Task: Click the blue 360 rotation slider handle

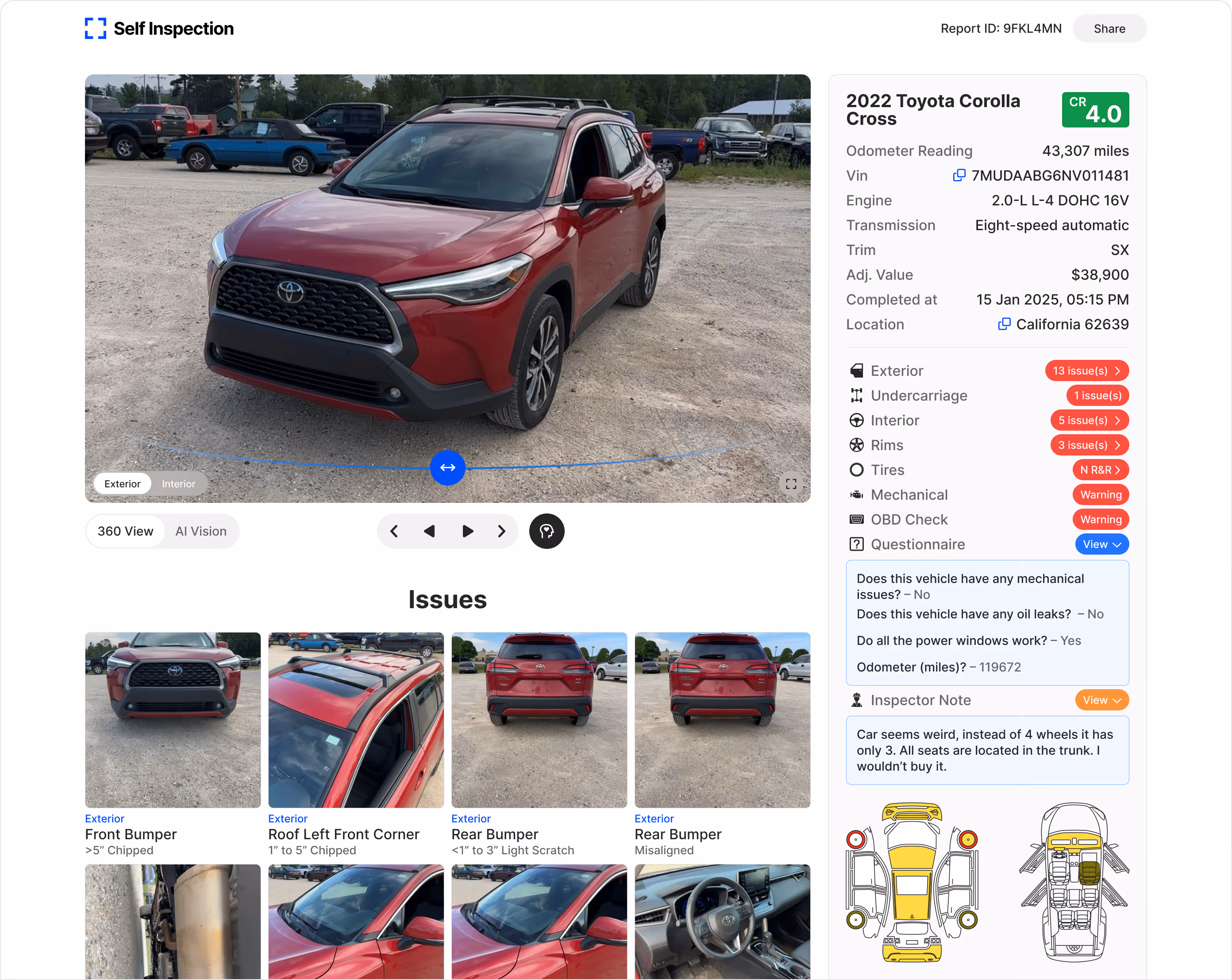Action: tap(447, 467)
